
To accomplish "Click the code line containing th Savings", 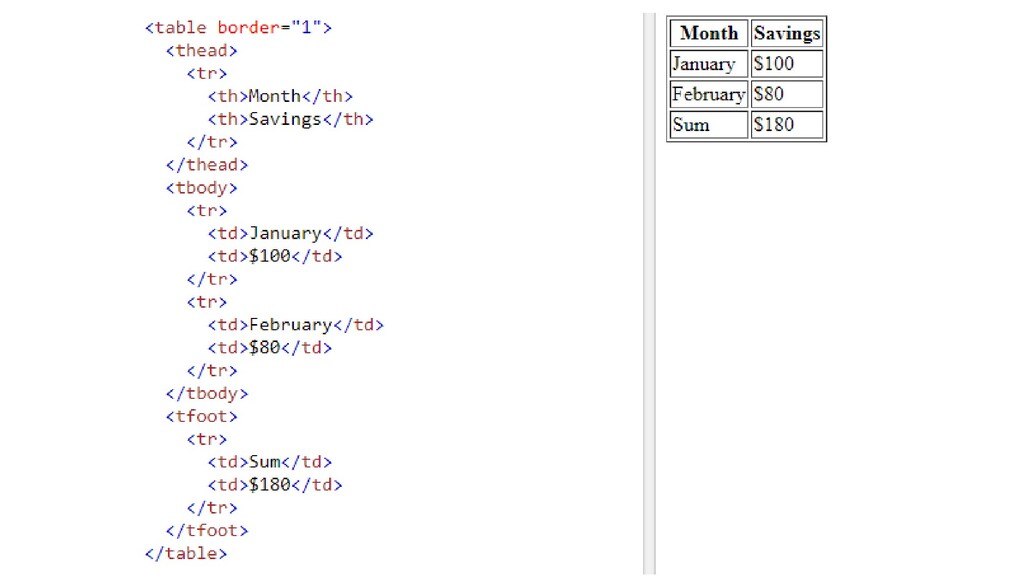I will 291,119.
